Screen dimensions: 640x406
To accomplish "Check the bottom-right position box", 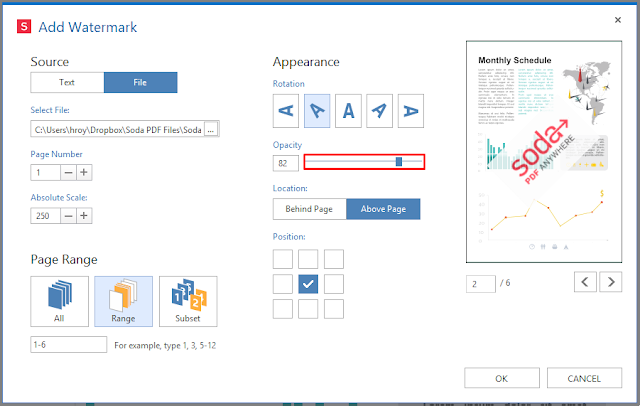I will [334, 309].
